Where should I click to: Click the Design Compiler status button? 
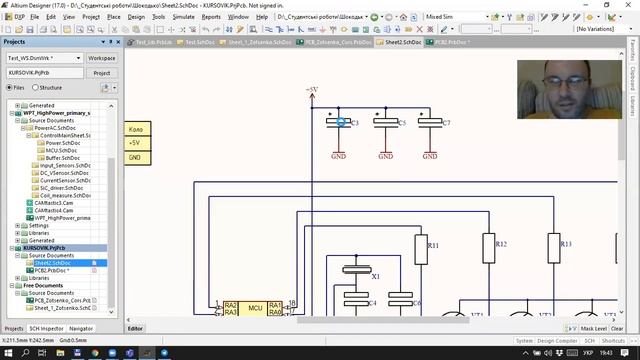(x=557, y=340)
